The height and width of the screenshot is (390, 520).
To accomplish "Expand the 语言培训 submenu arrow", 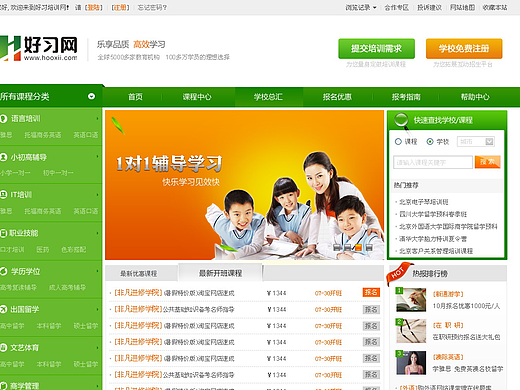I will click(97, 119).
